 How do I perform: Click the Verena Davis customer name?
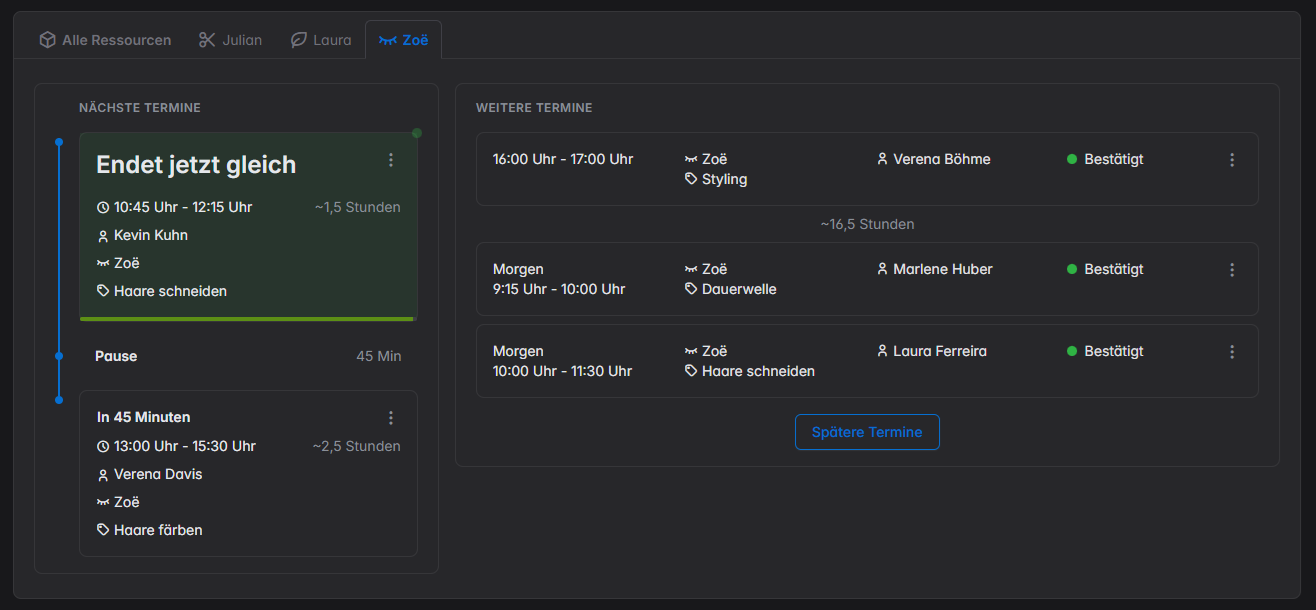158,475
